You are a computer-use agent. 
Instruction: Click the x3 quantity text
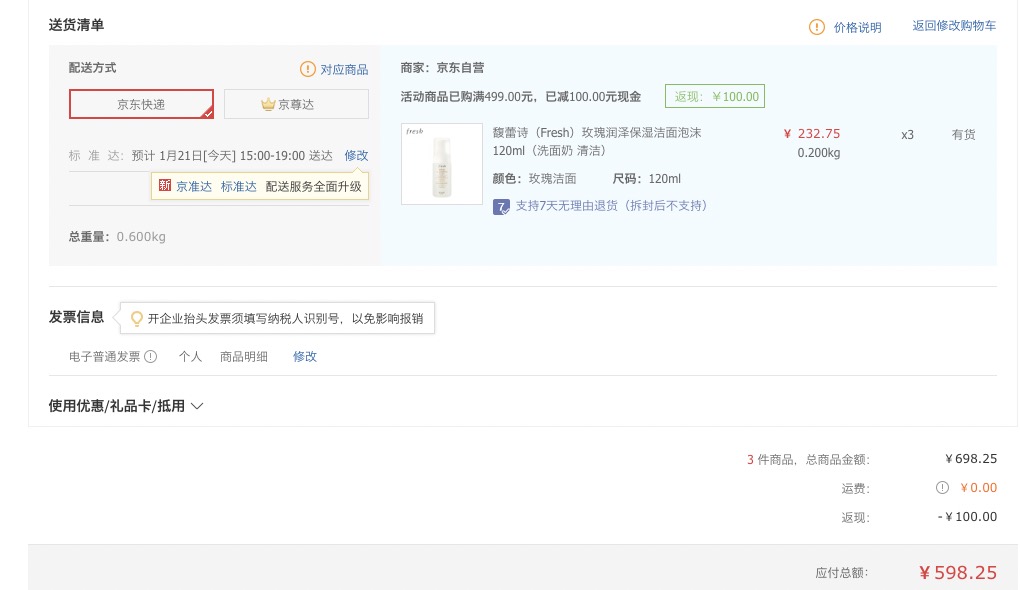click(x=907, y=135)
